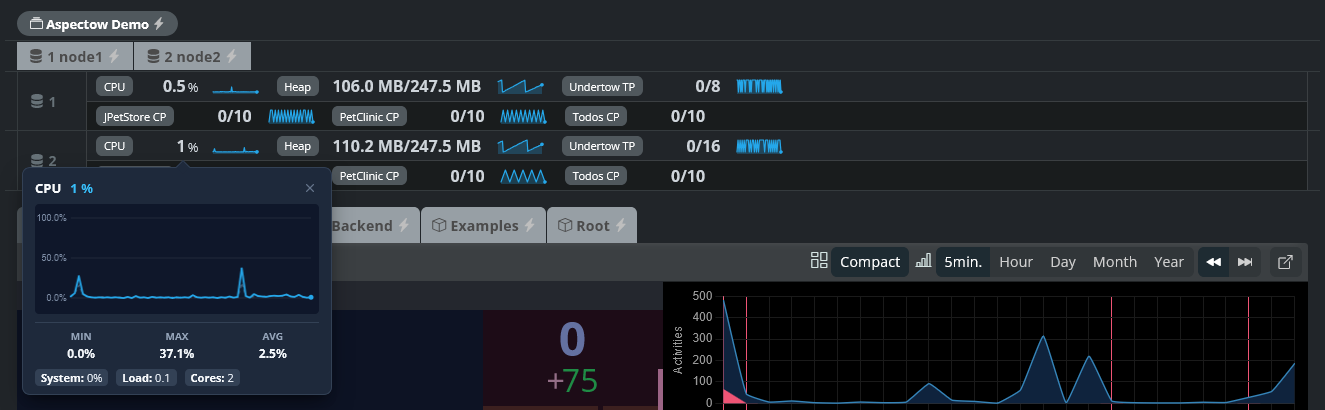Click the Heap badge showing 106.0 MB
This screenshot has height=410, width=1325.
click(297, 87)
